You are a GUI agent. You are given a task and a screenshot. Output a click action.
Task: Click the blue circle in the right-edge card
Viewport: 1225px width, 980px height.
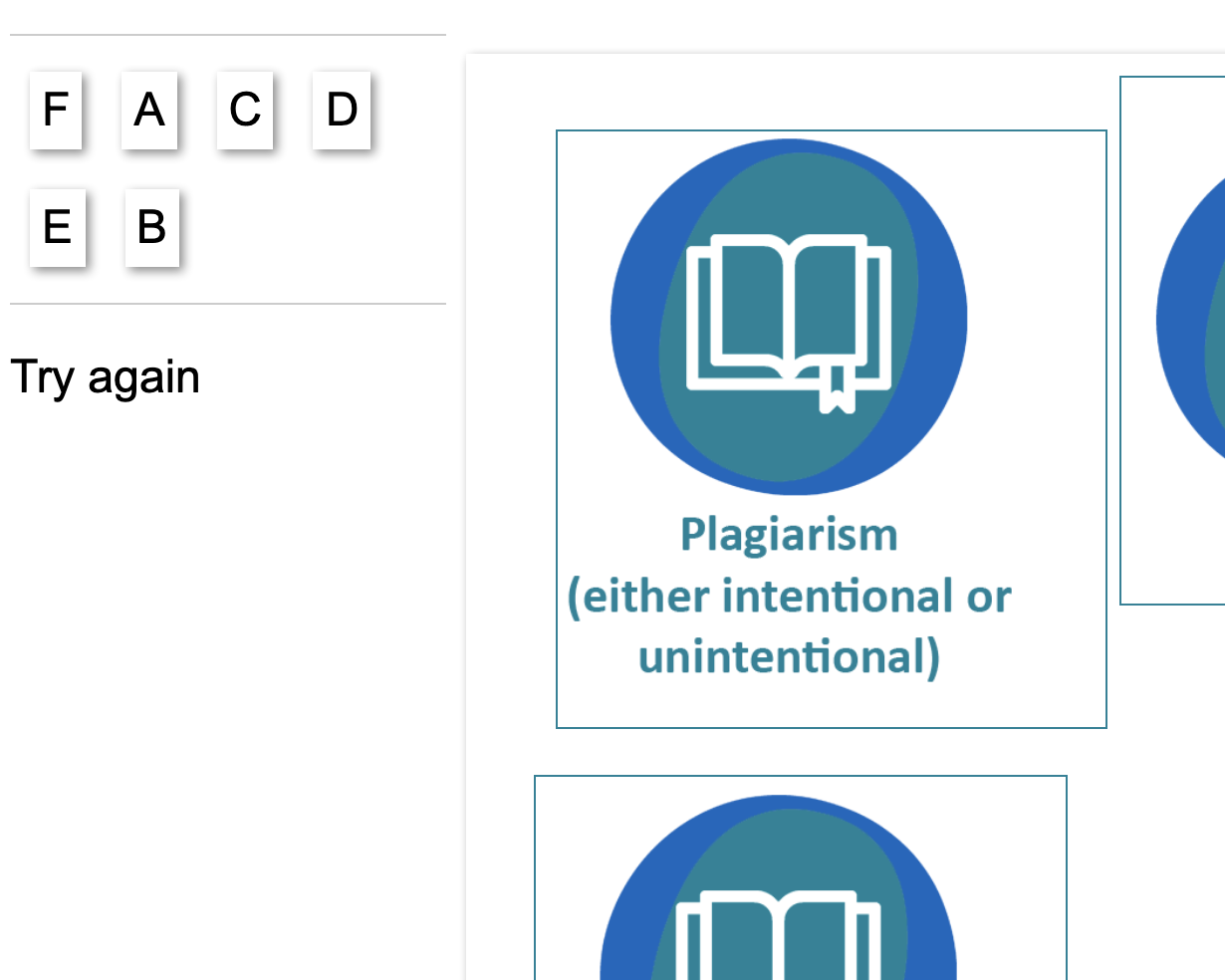point(1189,319)
